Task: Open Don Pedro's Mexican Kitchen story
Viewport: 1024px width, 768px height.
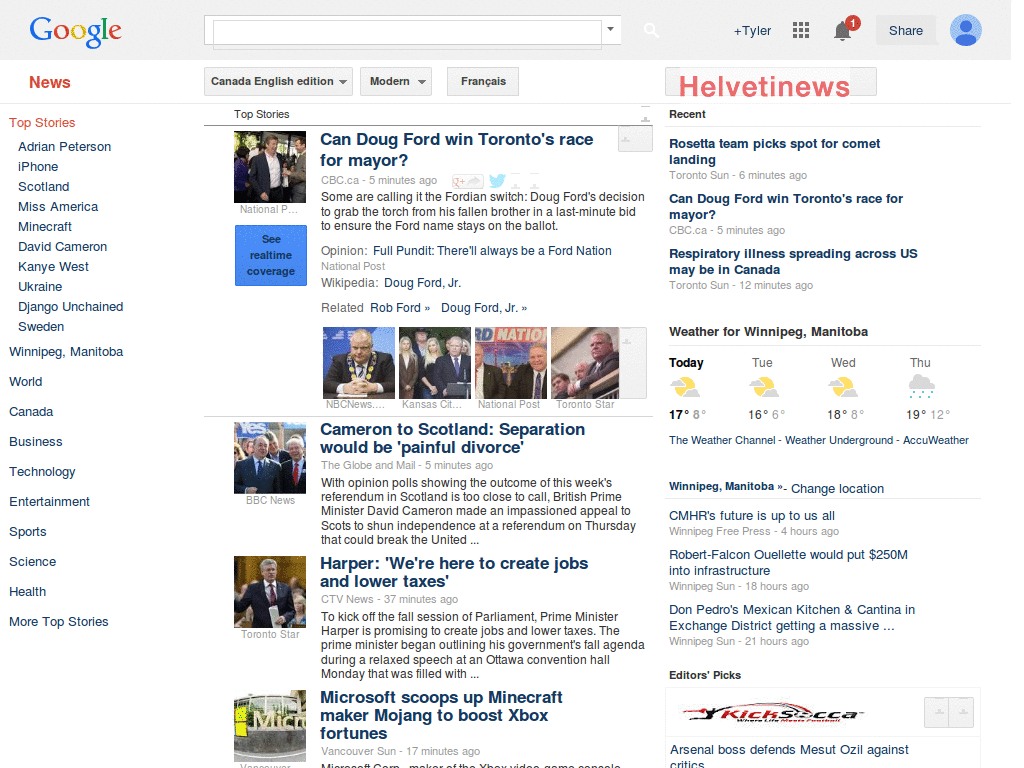Action: pyautogui.click(x=792, y=617)
